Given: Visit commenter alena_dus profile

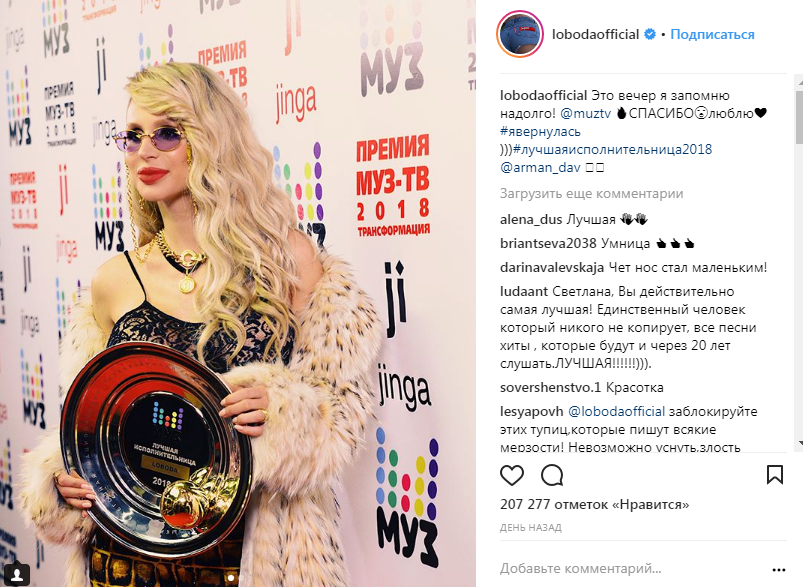Looking at the screenshot, I should [x=531, y=220].
